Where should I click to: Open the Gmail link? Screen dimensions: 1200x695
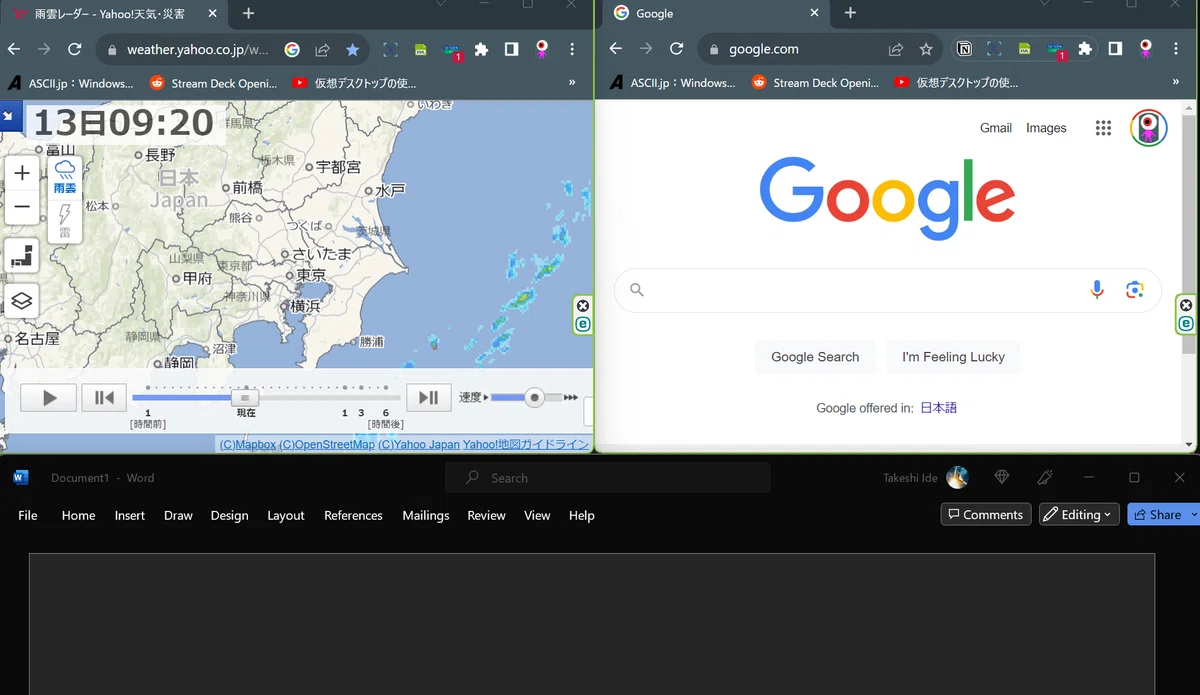point(996,128)
